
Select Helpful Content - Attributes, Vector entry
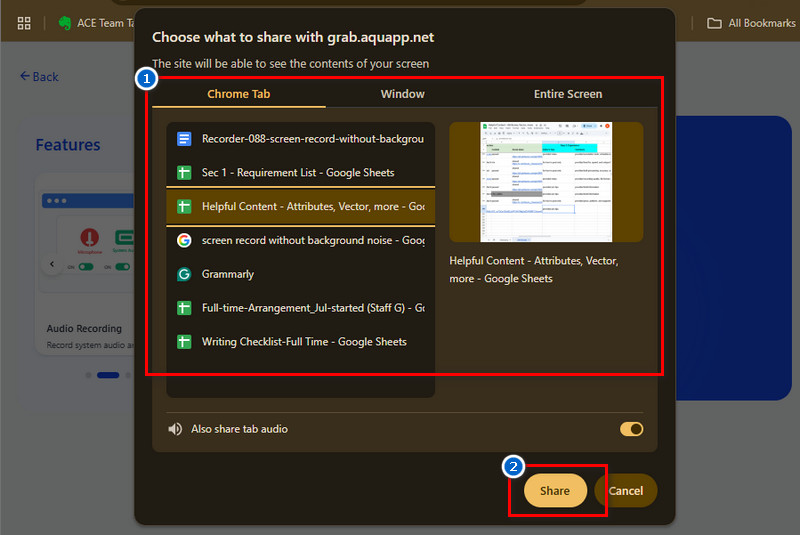pos(301,207)
